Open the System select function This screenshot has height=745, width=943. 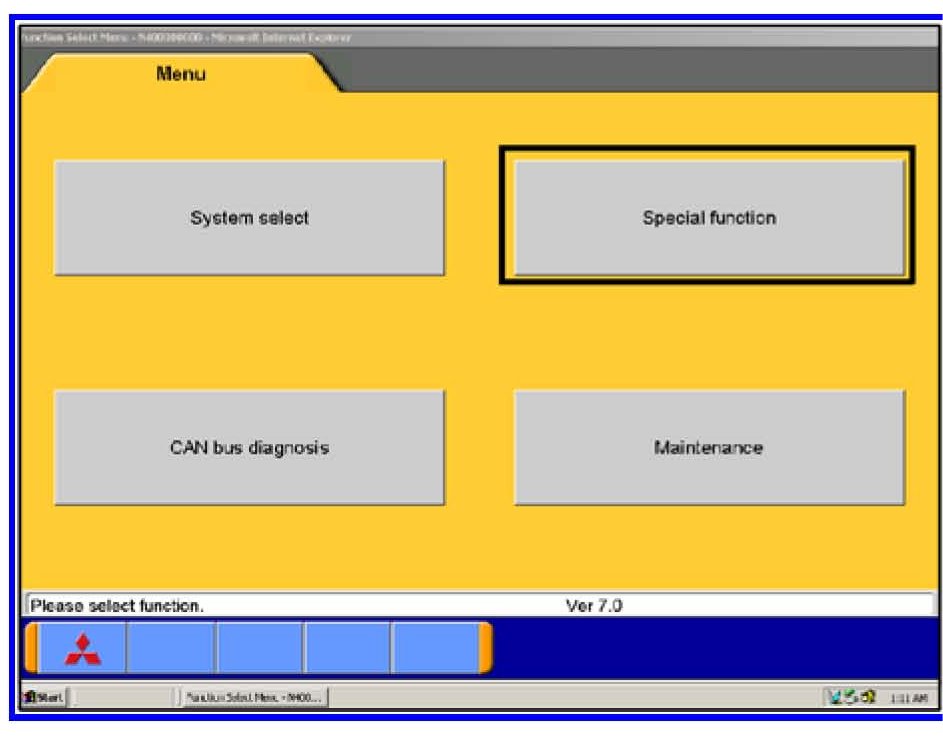[x=249, y=218]
